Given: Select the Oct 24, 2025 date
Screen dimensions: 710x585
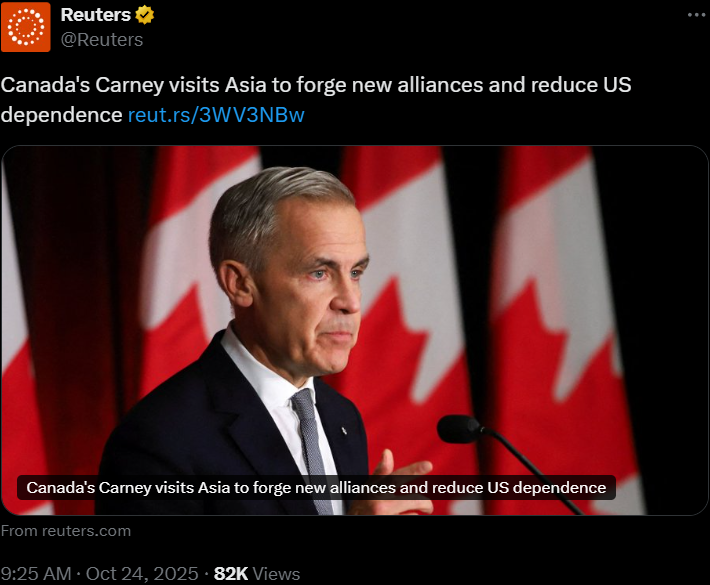Looking at the screenshot, I should tap(142, 574).
